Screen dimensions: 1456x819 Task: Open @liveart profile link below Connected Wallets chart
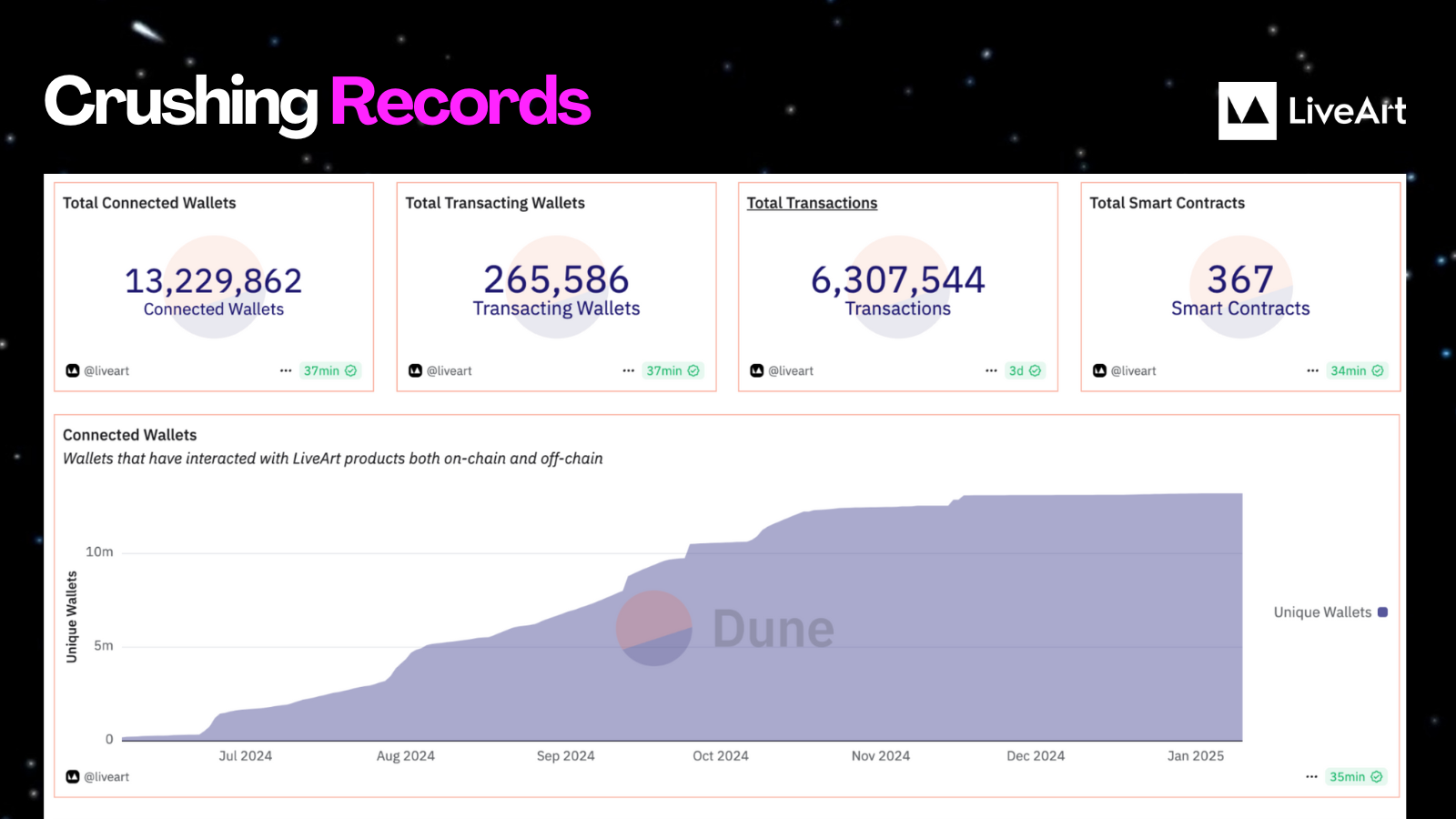point(106,776)
